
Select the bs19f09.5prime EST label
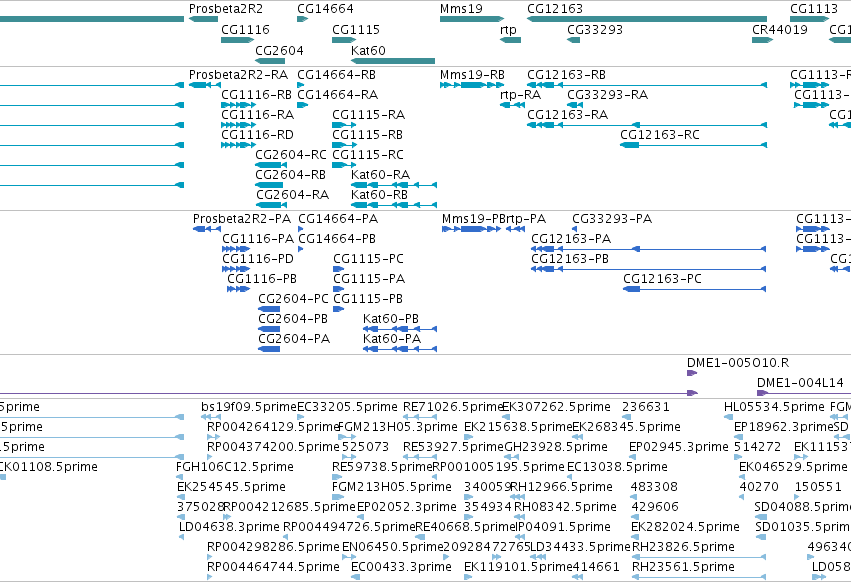[249, 407]
